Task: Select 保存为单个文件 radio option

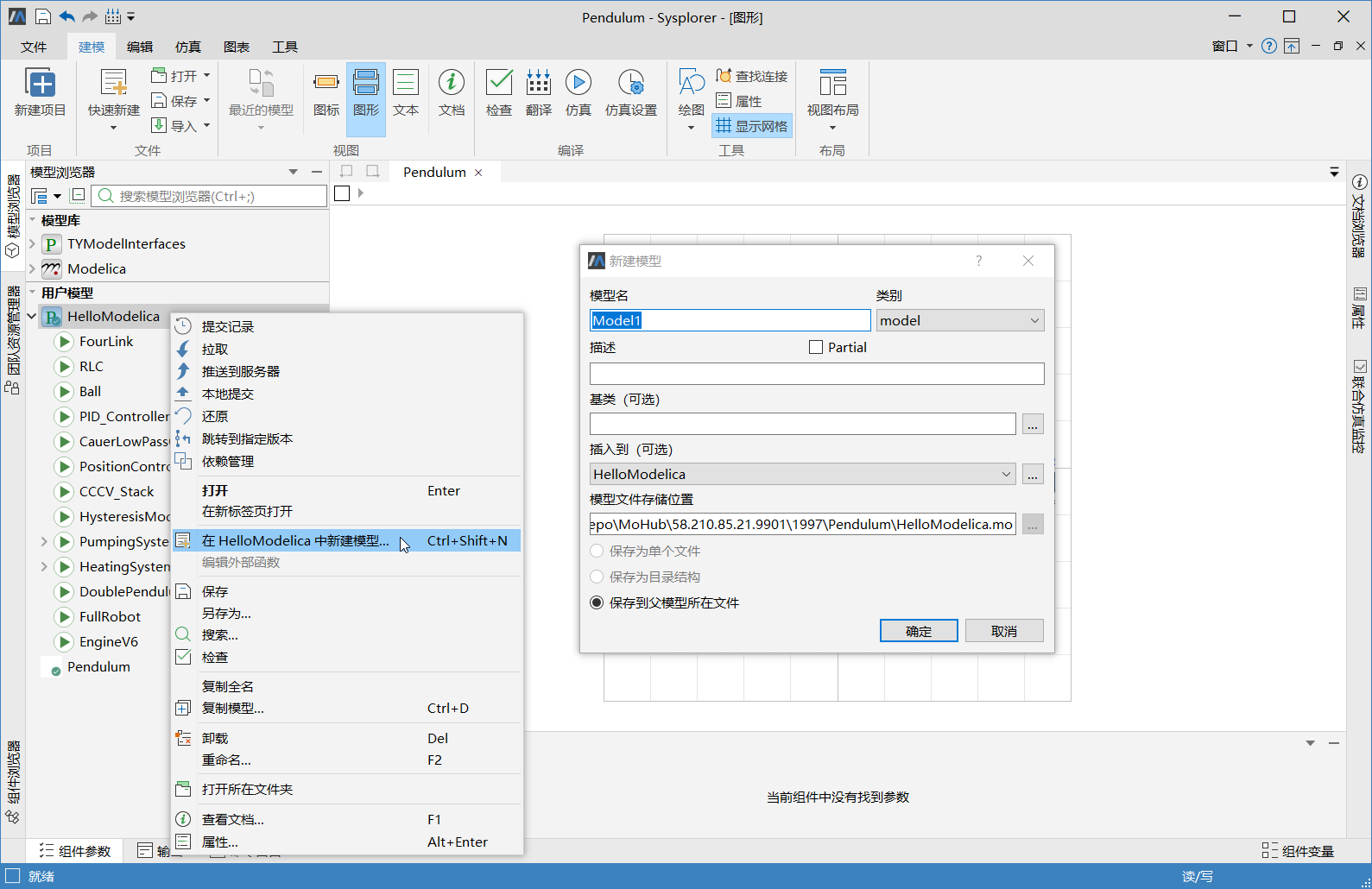Action: coord(597,551)
